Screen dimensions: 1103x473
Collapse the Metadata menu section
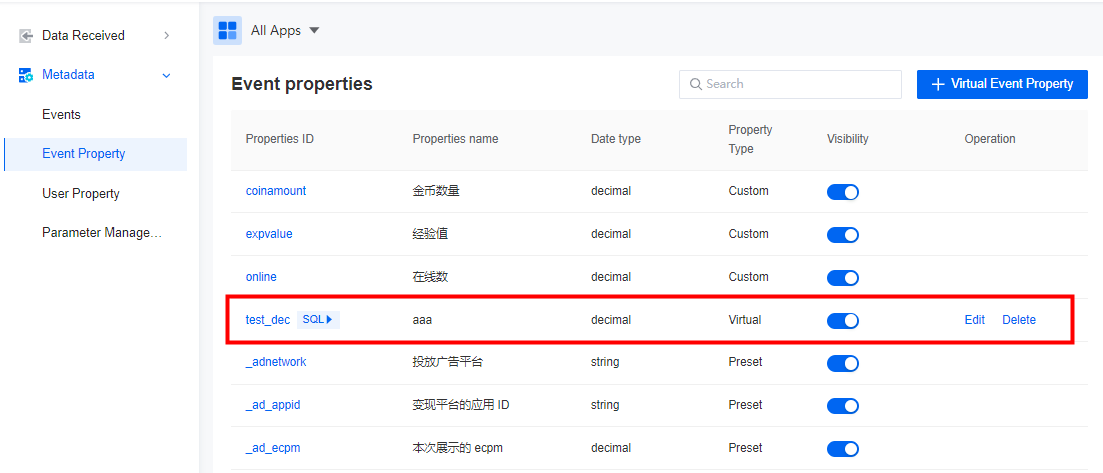[166, 75]
